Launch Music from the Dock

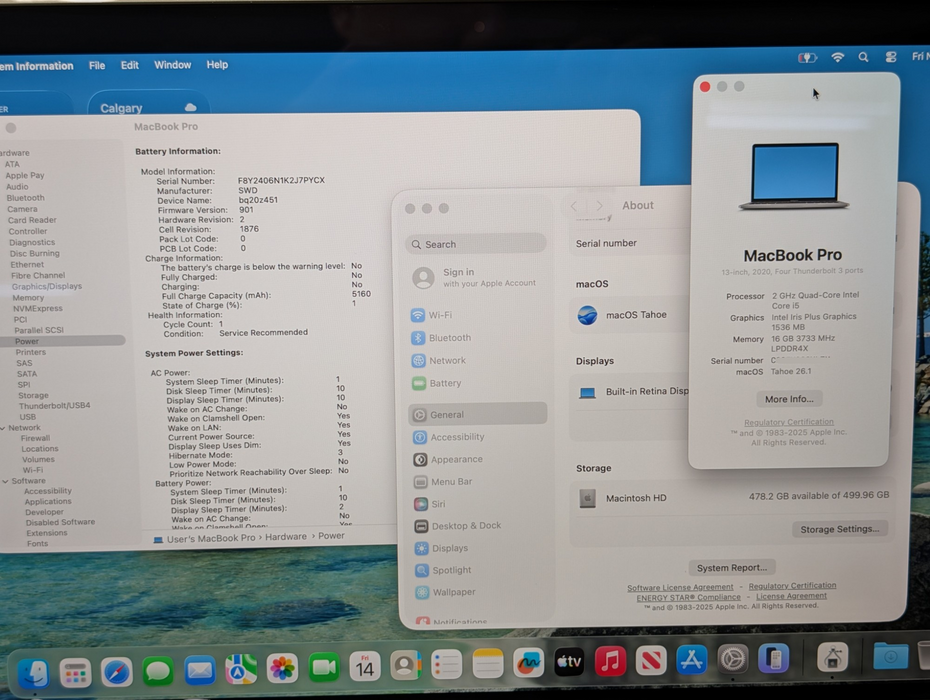610,660
